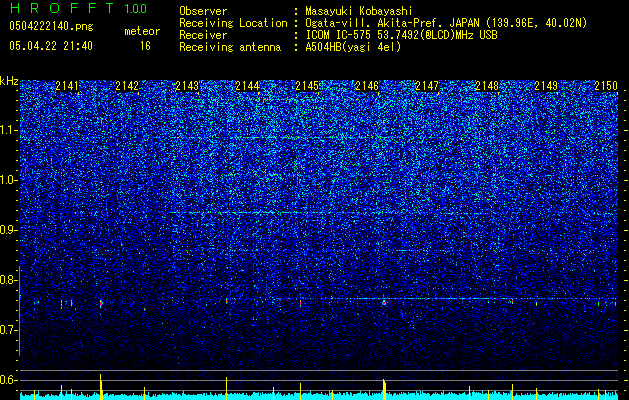
Task: Click the 1.0 frequency axis label
Action: (x=9, y=180)
